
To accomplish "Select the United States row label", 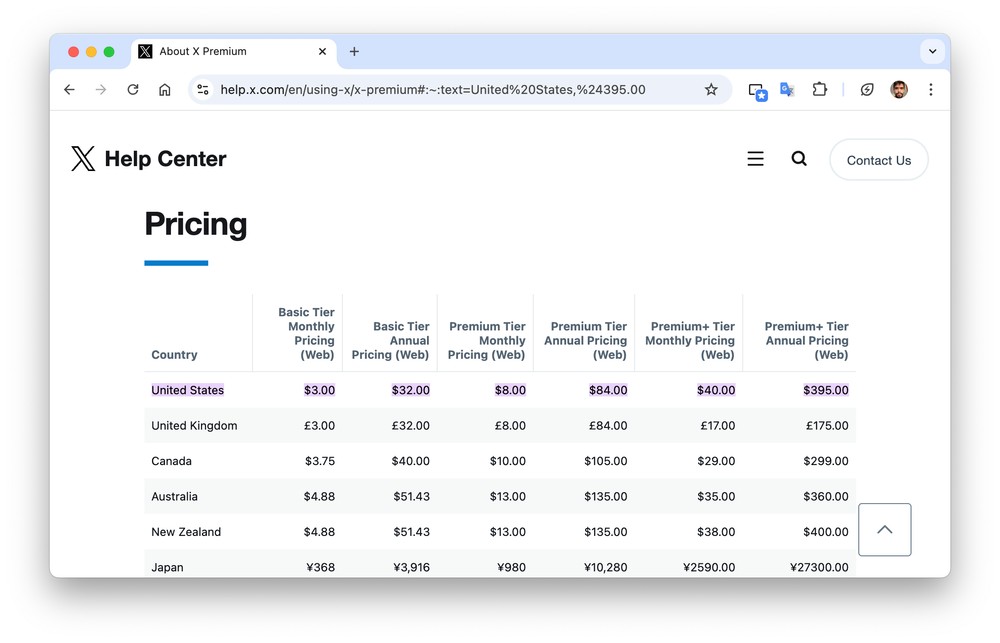I will 188,390.
